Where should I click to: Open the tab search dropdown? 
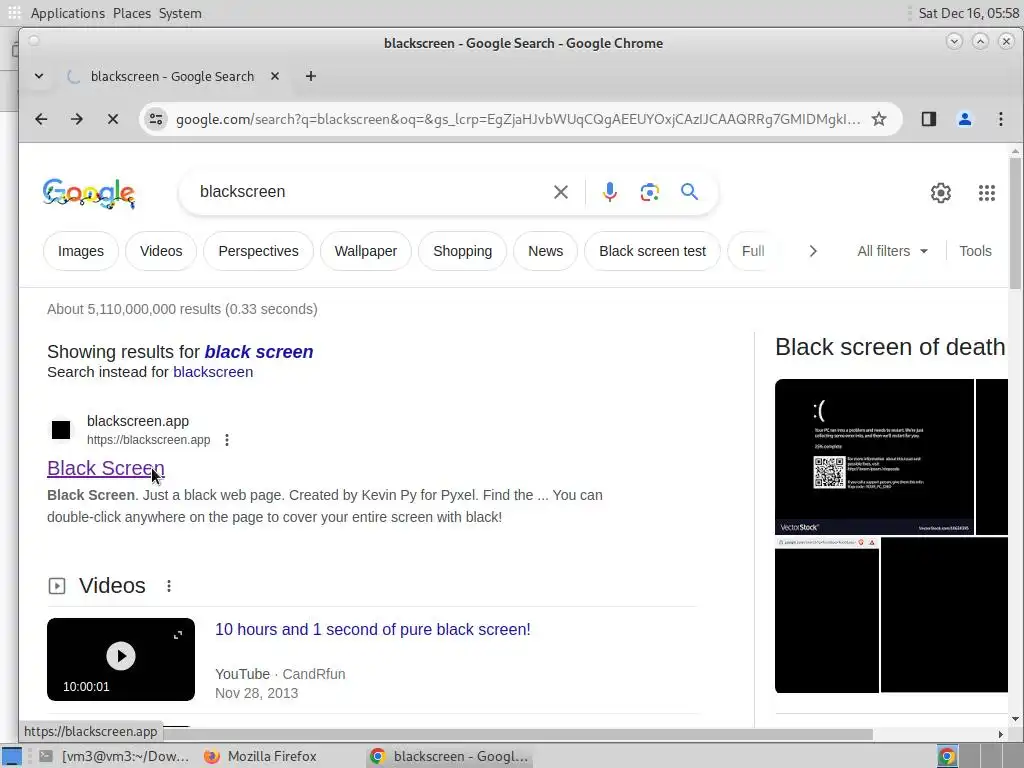pyautogui.click(x=39, y=76)
